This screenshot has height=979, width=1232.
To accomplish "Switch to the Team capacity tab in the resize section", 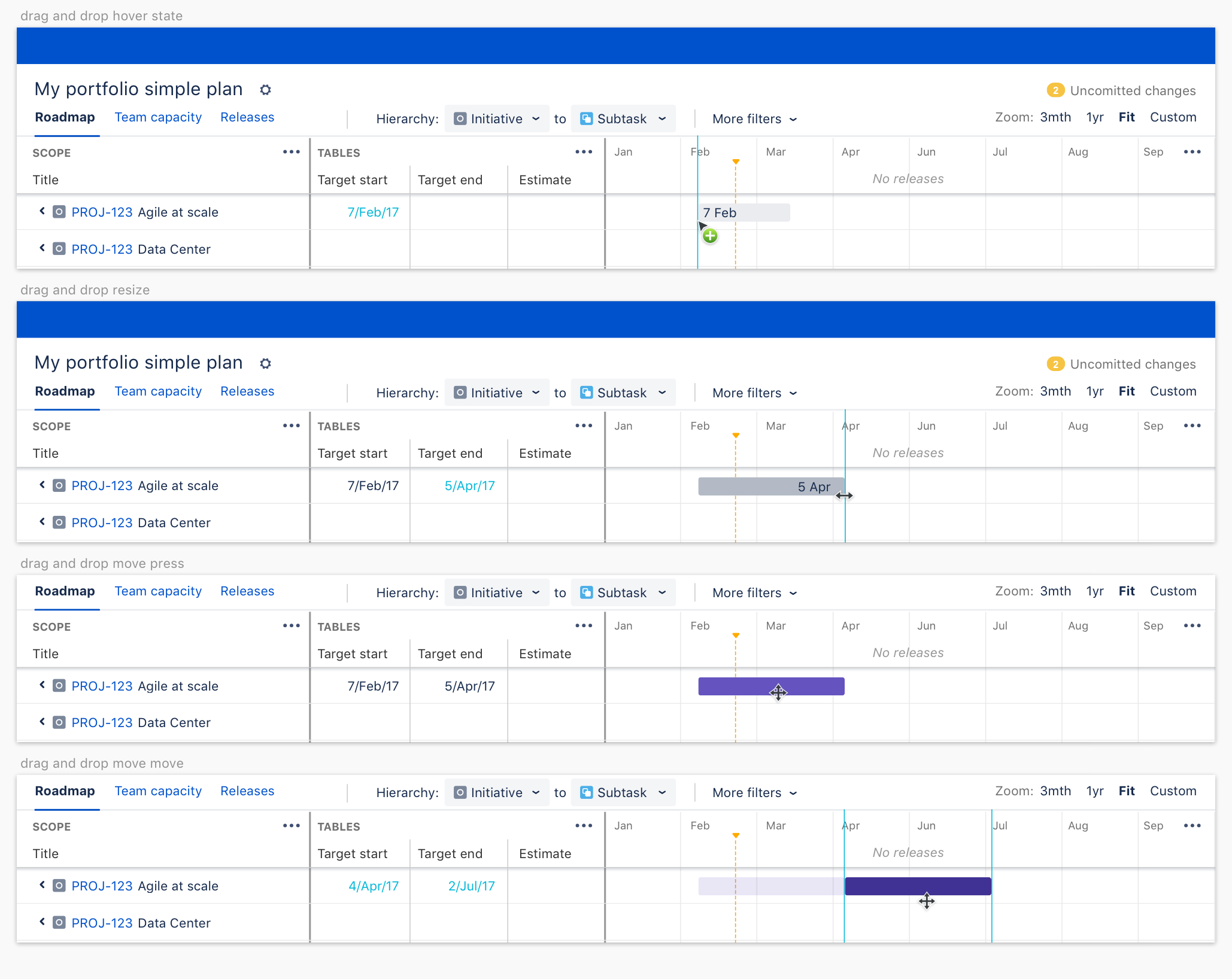I will pos(158,391).
